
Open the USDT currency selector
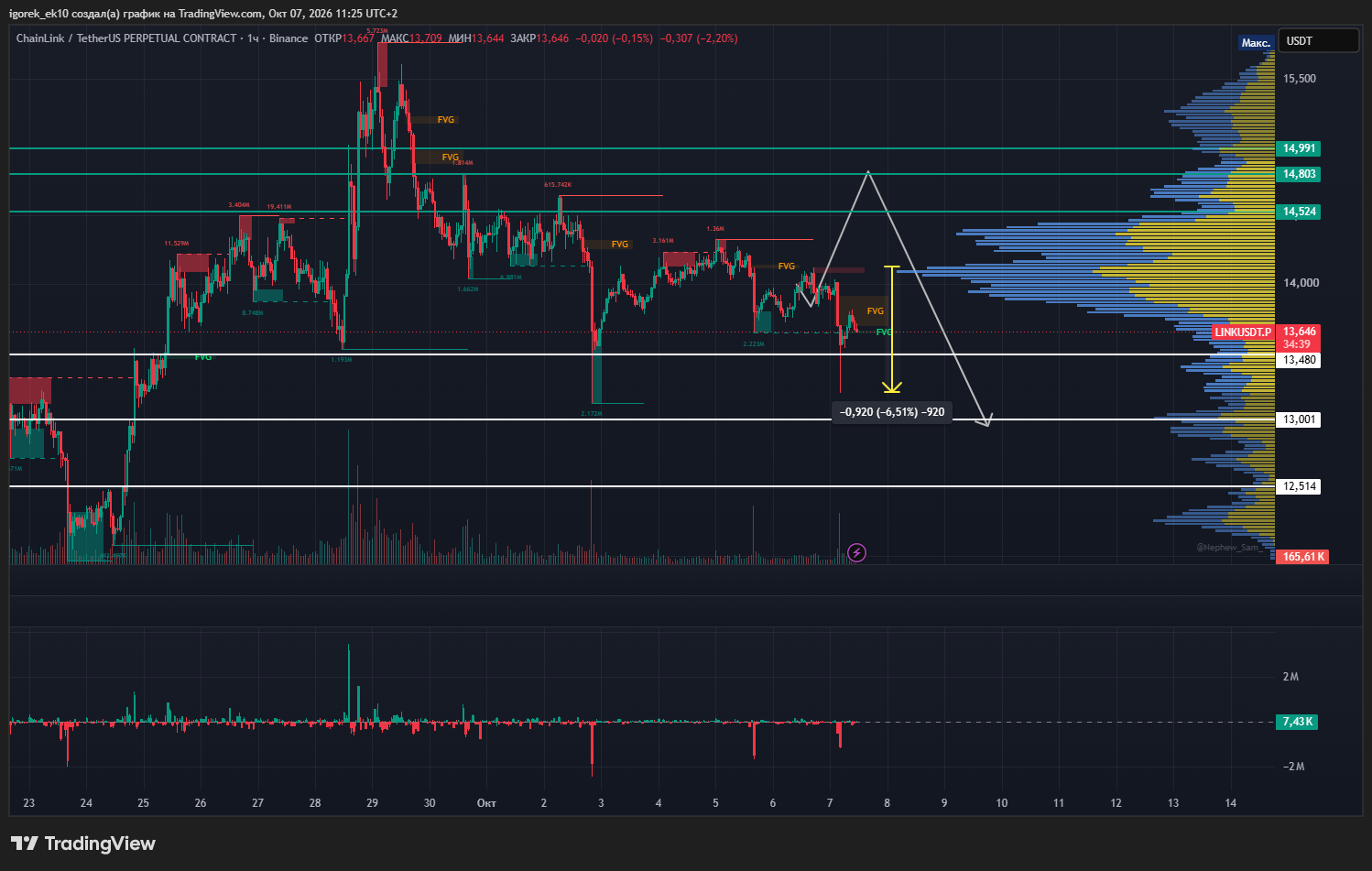(1318, 41)
